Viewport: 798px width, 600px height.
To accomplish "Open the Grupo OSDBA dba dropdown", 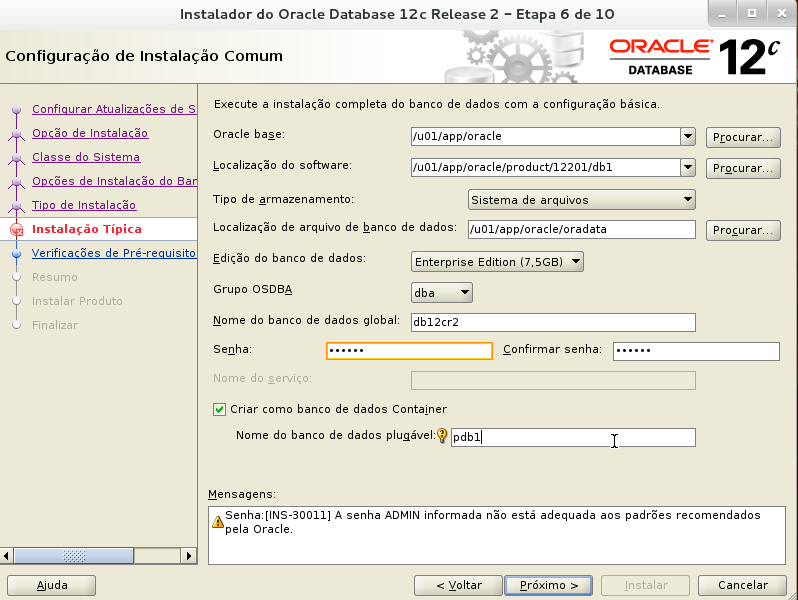I will pyautogui.click(x=442, y=293).
